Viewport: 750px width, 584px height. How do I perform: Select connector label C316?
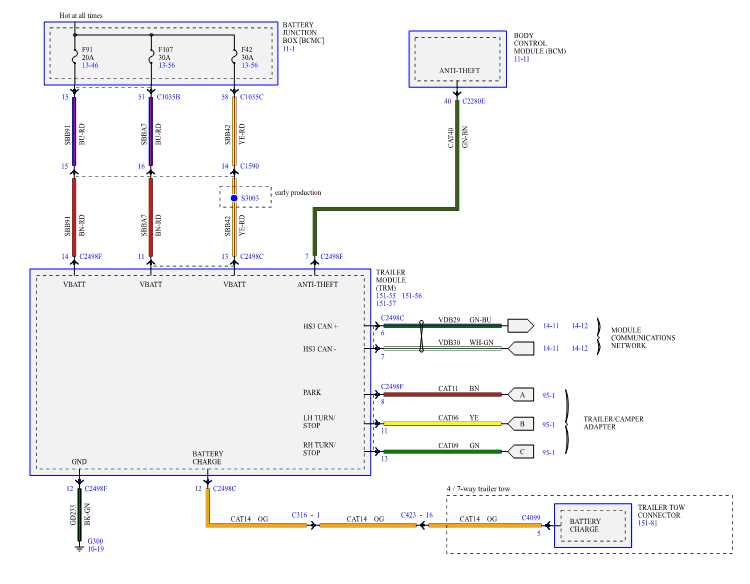click(299, 515)
